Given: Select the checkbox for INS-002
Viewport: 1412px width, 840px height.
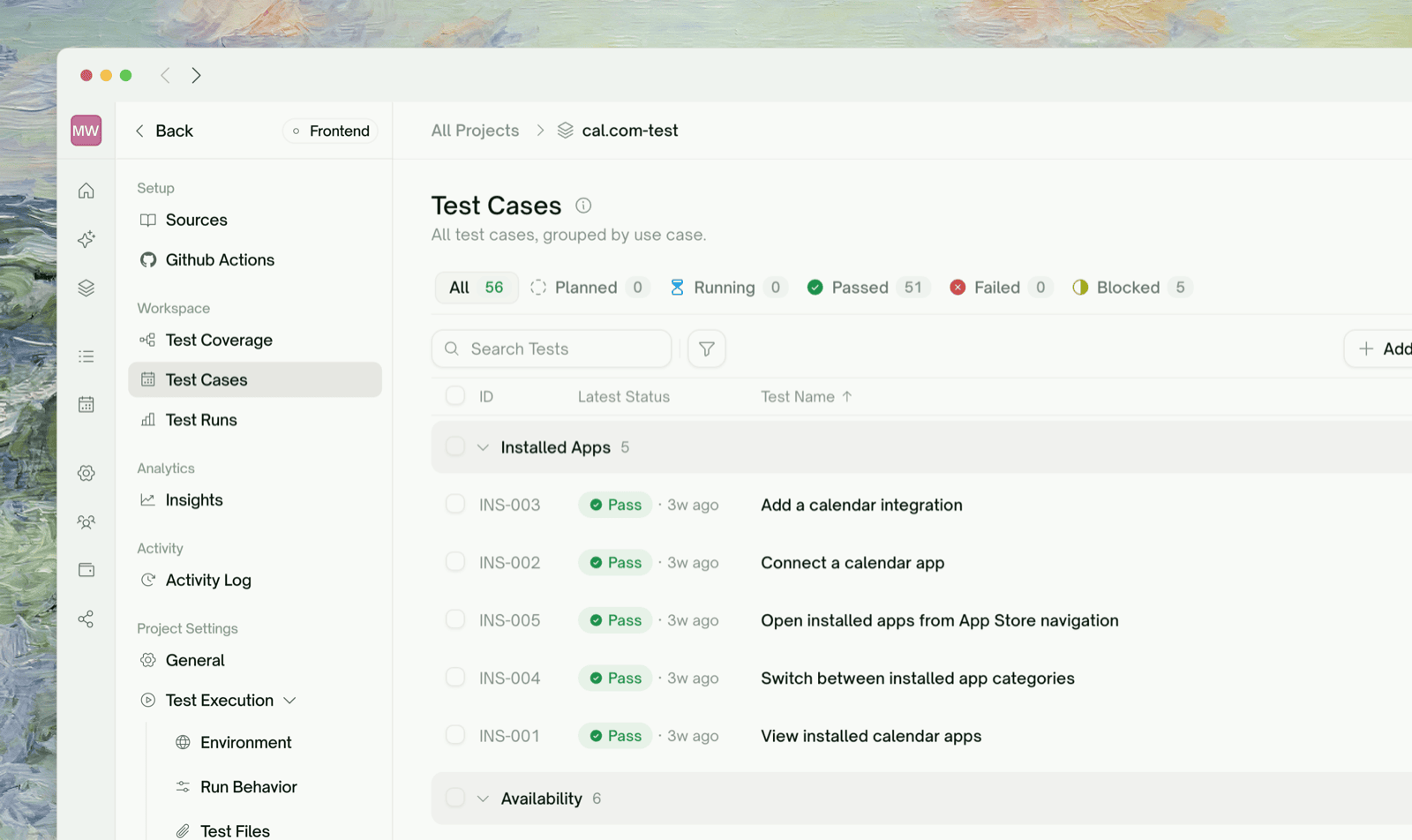Looking at the screenshot, I should pos(455,562).
